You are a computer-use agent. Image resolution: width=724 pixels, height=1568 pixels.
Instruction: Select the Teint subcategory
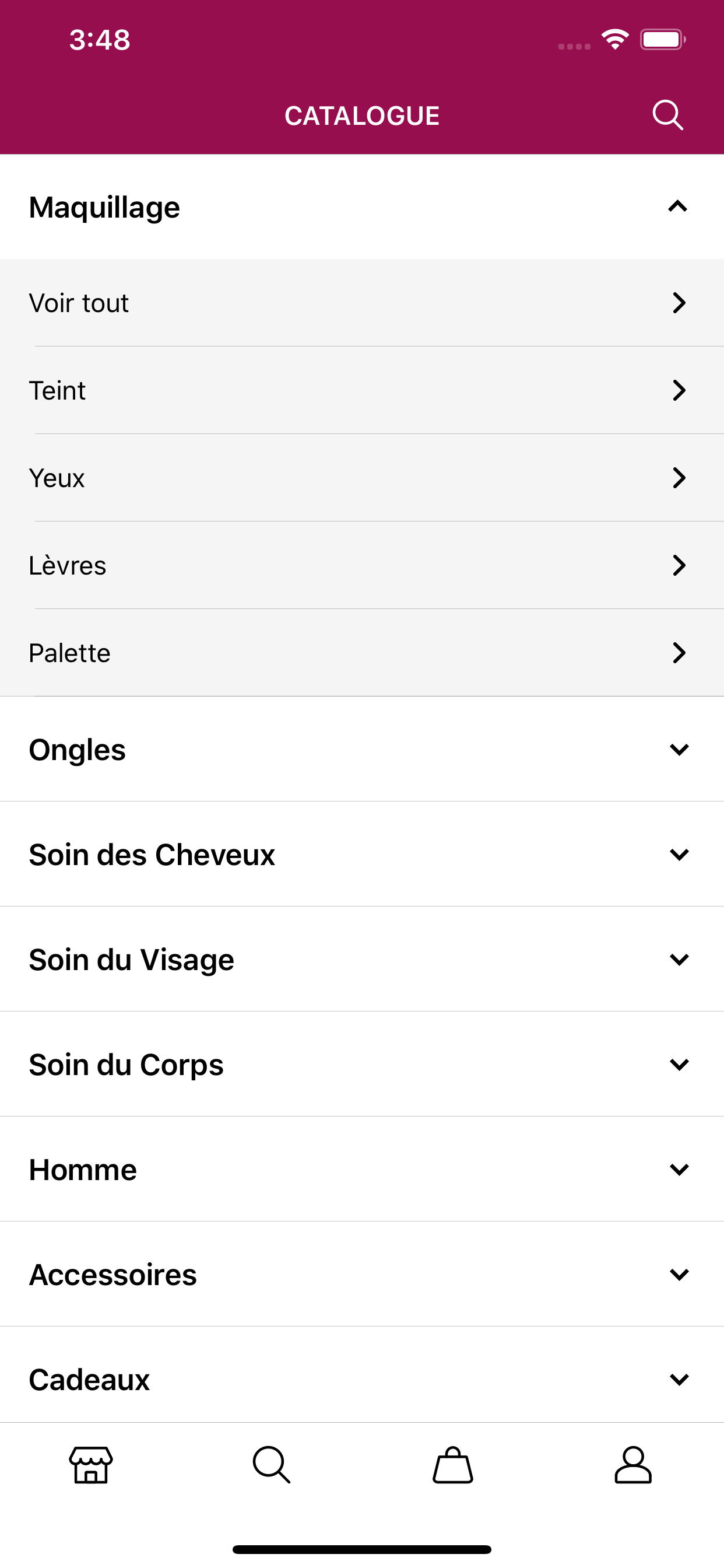click(x=361, y=390)
